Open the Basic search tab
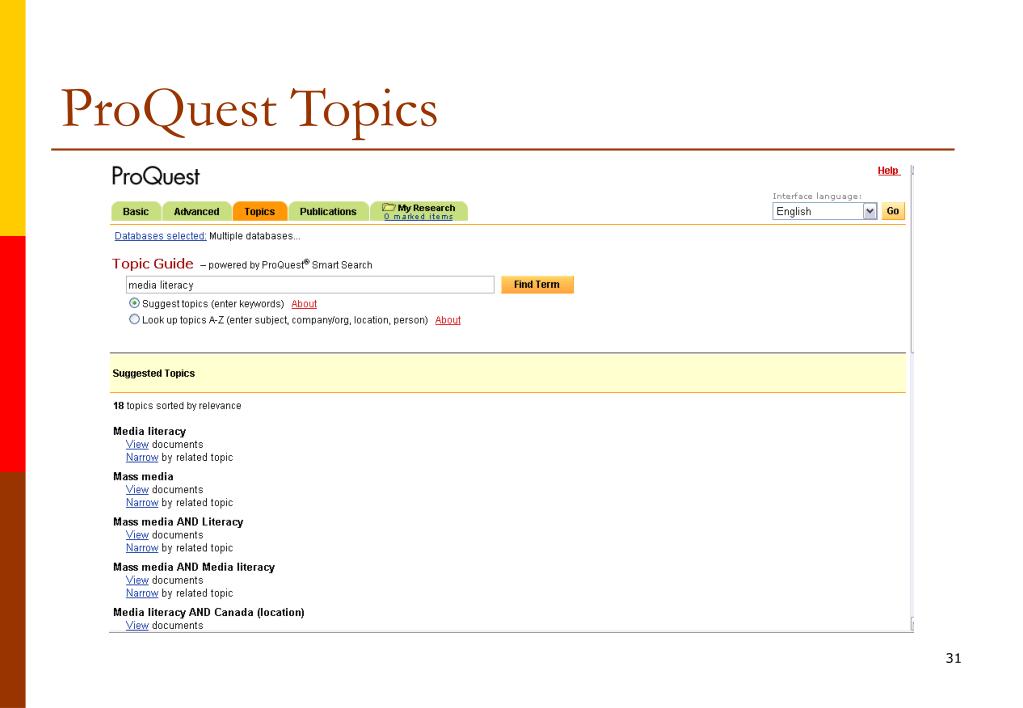This screenshot has width=1023, height=708. 136,211
